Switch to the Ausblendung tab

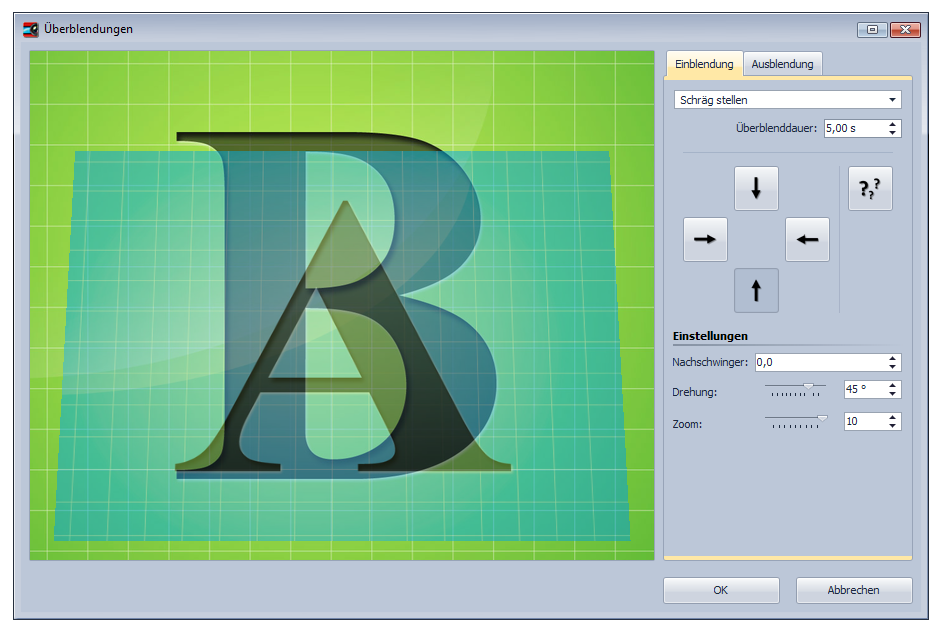[783, 64]
